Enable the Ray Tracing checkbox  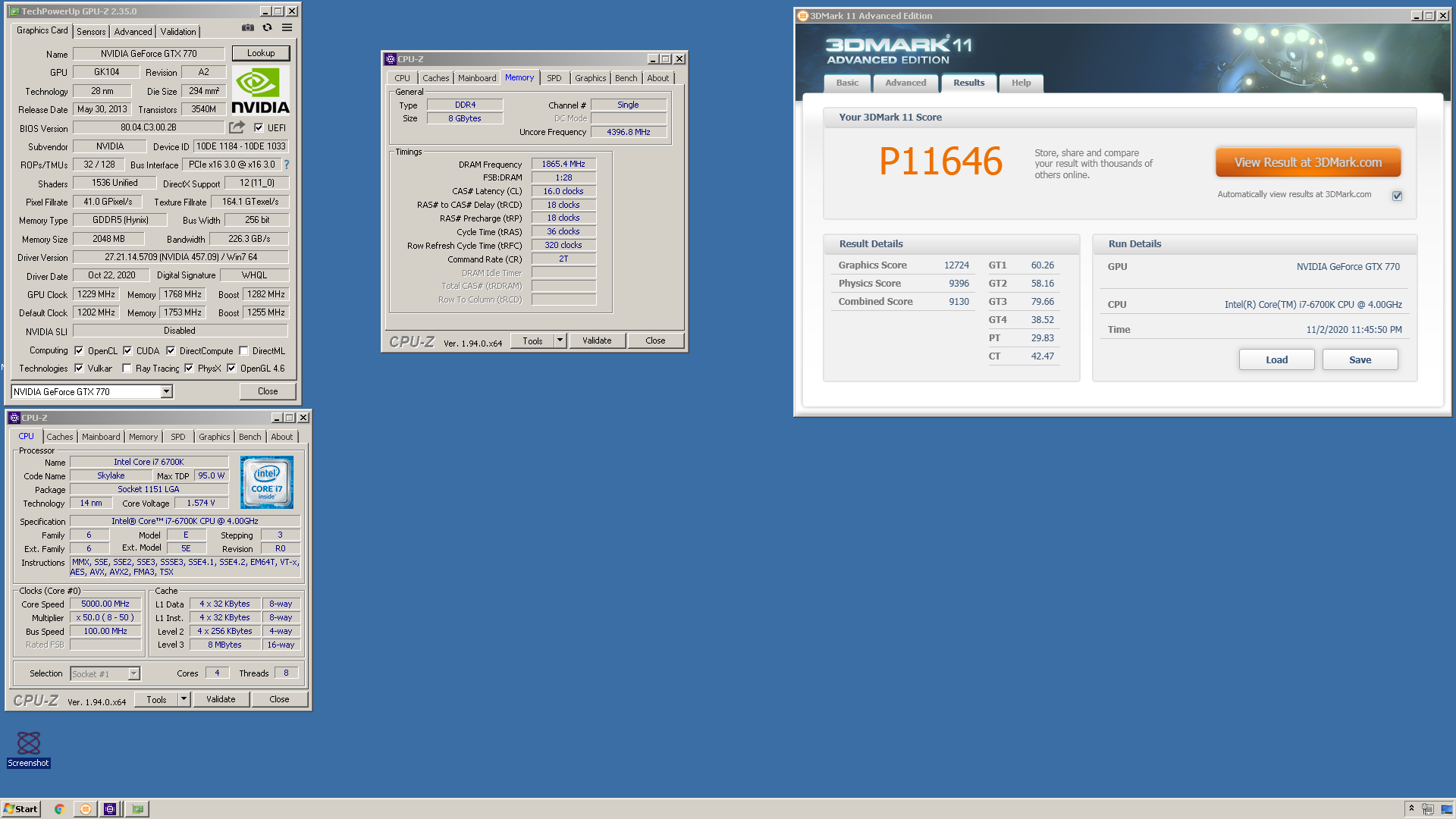click(x=127, y=368)
